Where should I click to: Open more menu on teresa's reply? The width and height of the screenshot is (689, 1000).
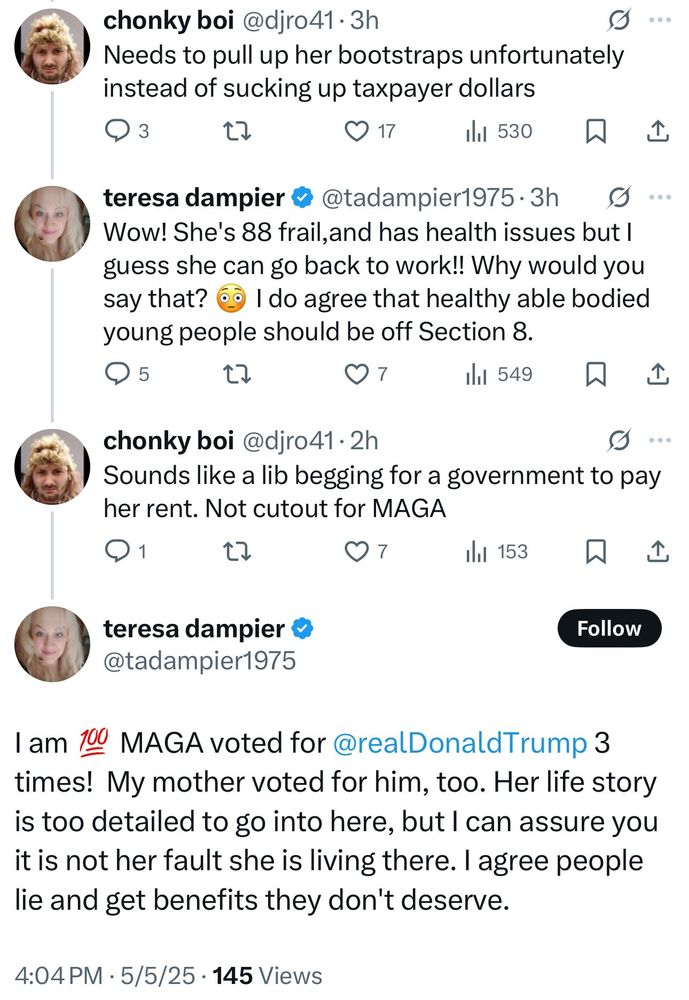(x=657, y=197)
